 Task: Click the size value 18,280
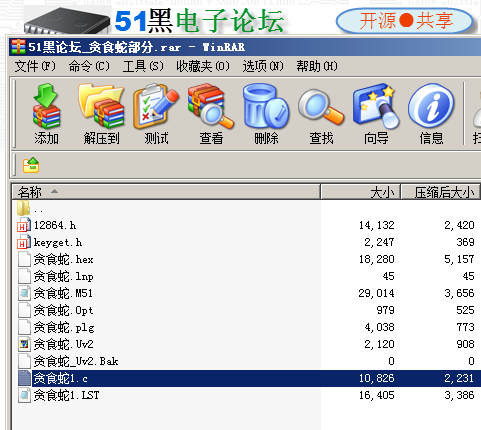click(377, 259)
